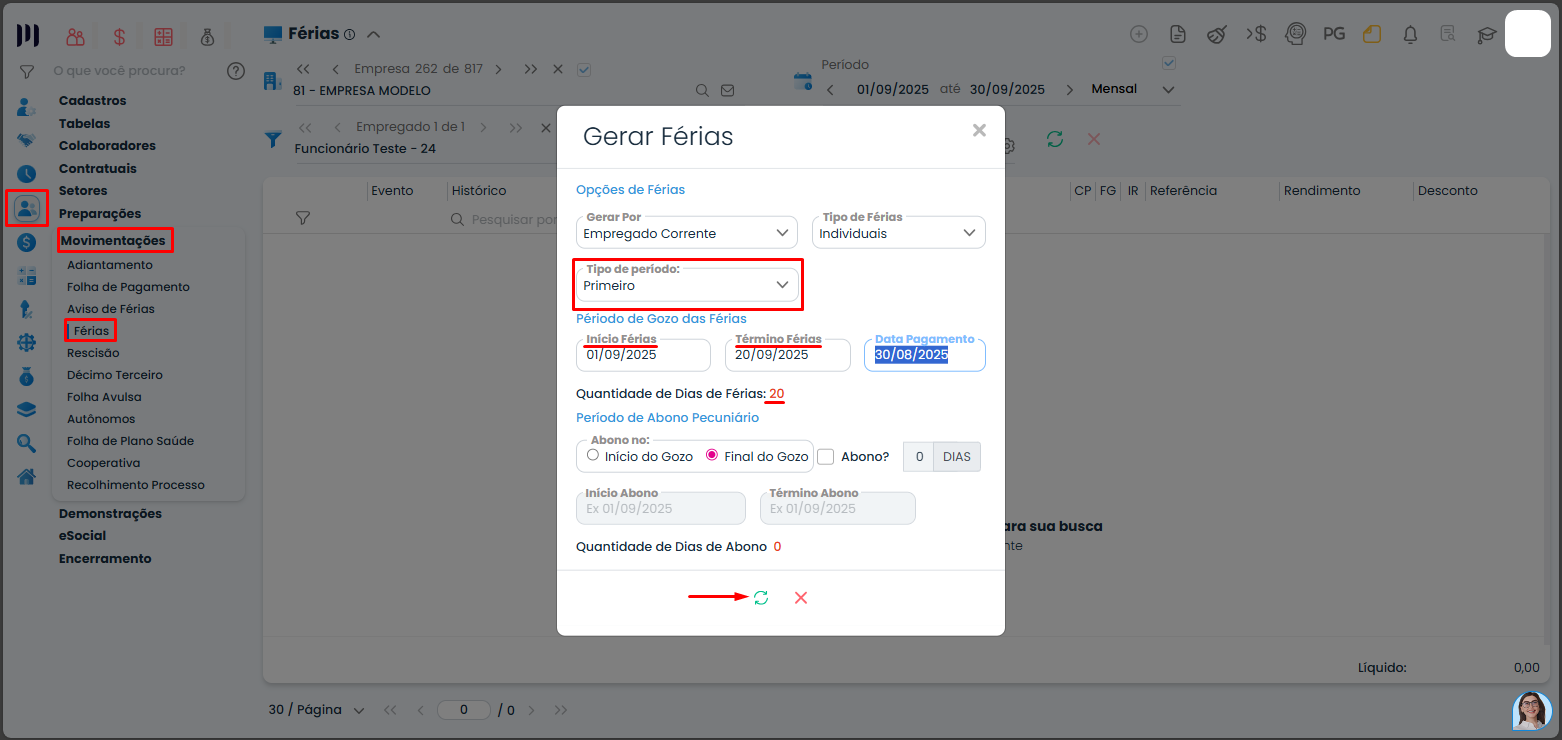Open the money bag module icon in the top bar
The width and height of the screenshot is (1562, 740).
coord(207,37)
